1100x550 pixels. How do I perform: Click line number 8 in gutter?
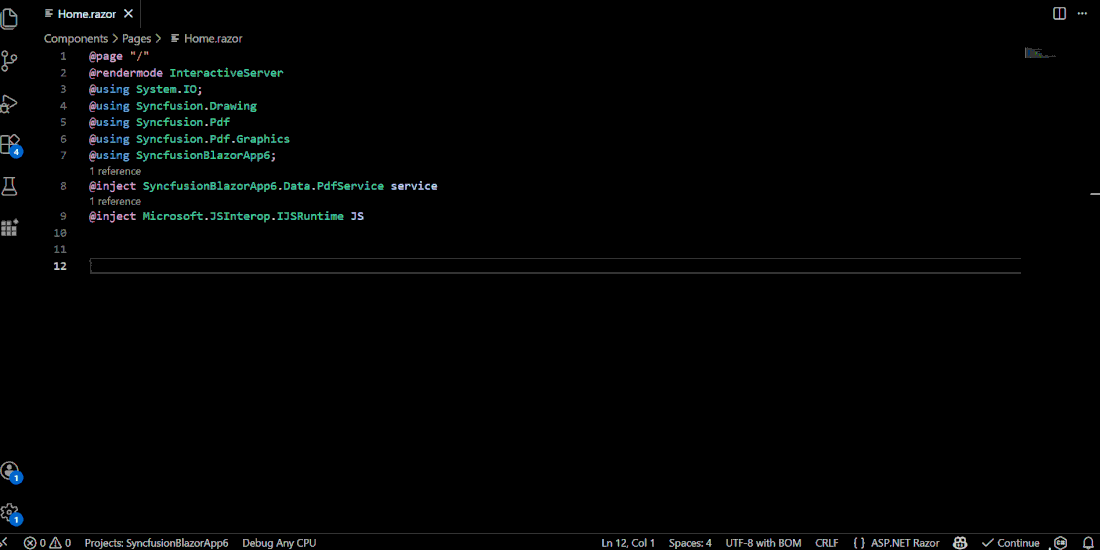tap(63, 186)
